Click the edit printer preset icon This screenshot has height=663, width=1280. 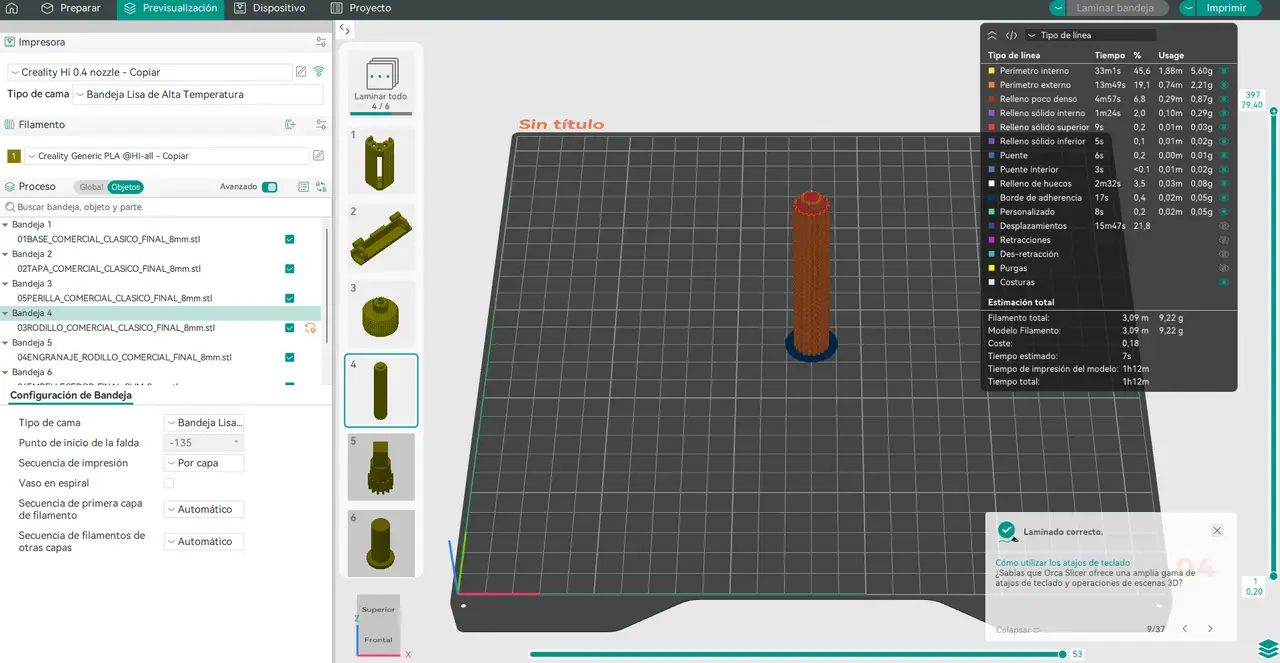click(x=301, y=72)
